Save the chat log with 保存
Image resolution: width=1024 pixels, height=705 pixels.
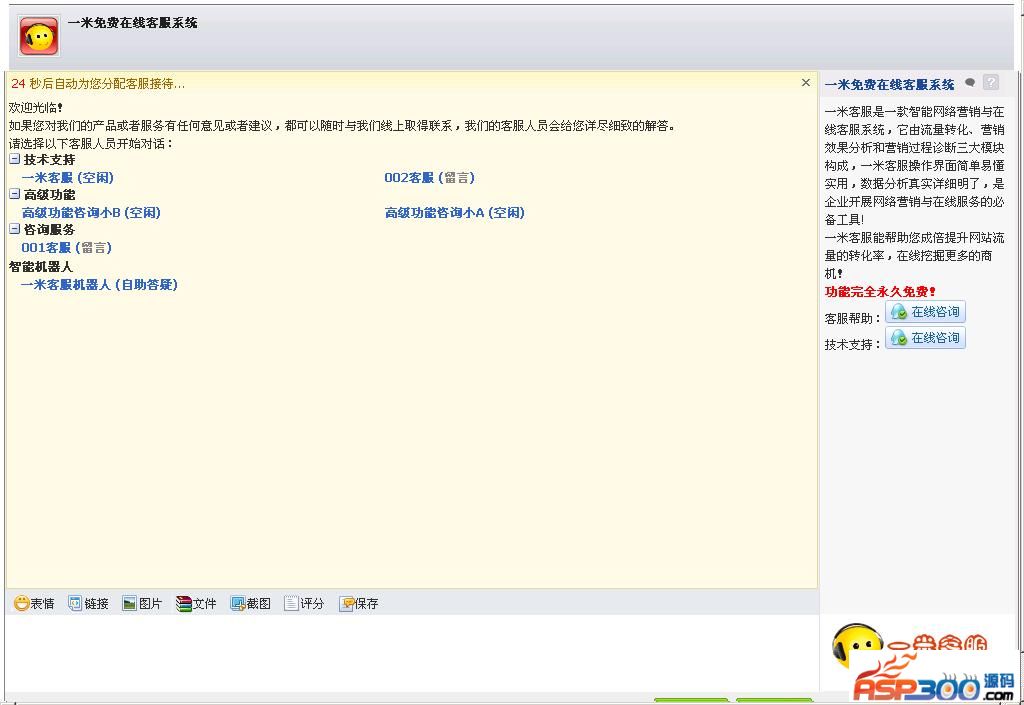coord(359,603)
